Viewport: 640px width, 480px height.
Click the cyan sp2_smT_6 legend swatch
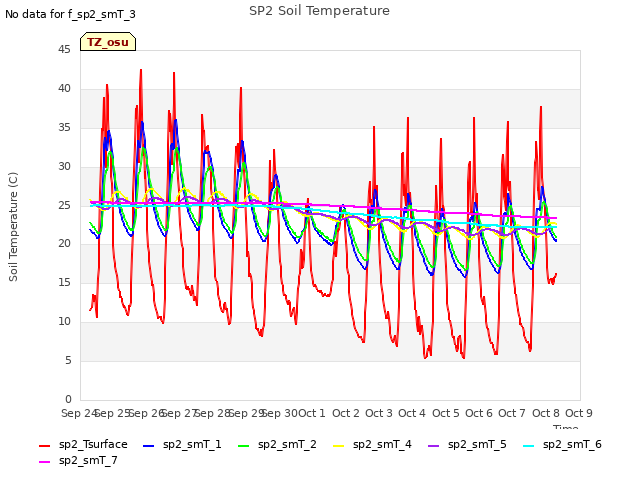[x=528, y=446]
